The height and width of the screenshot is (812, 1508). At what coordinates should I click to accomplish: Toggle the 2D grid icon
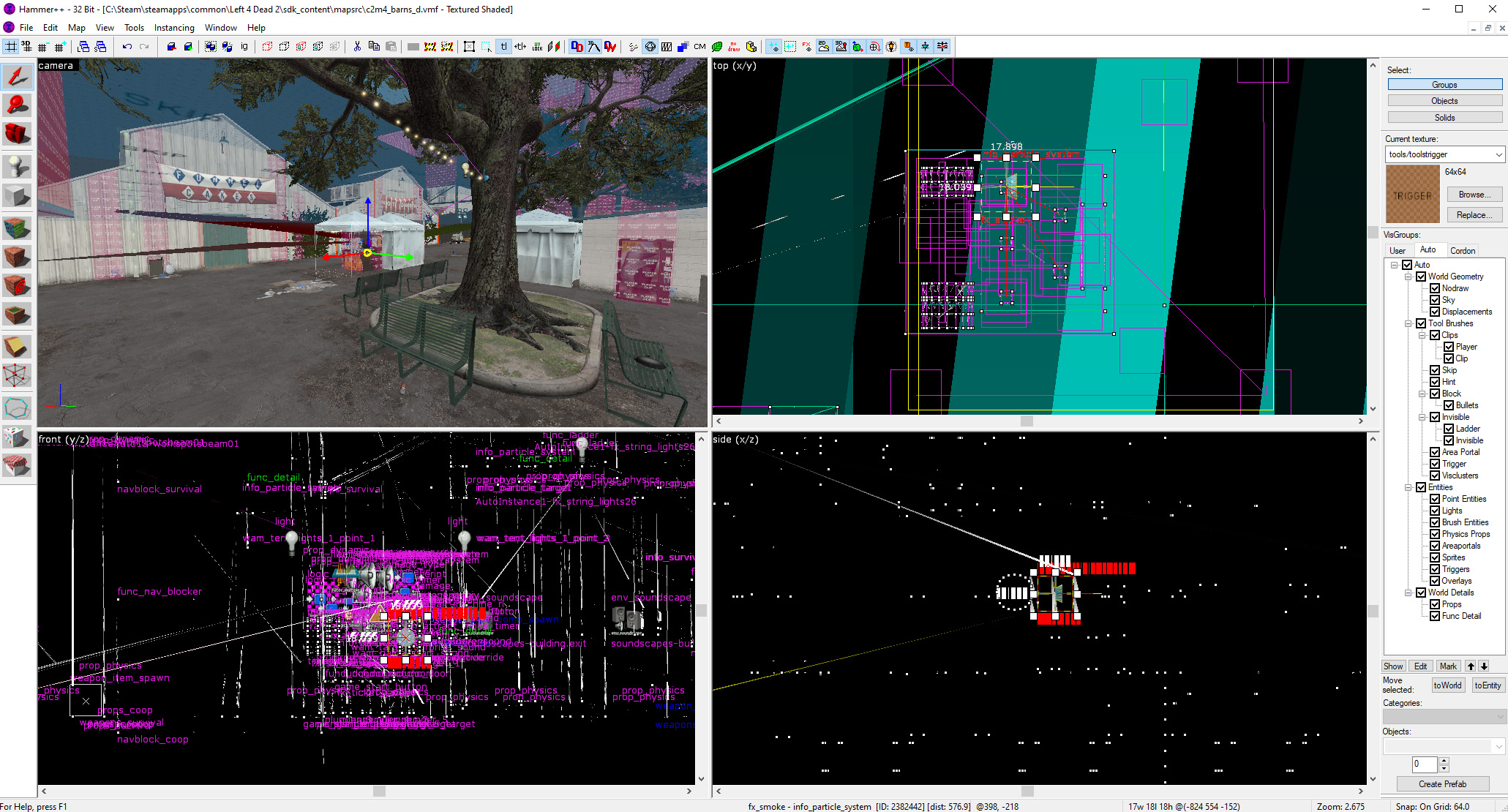[x=10, y=47]
